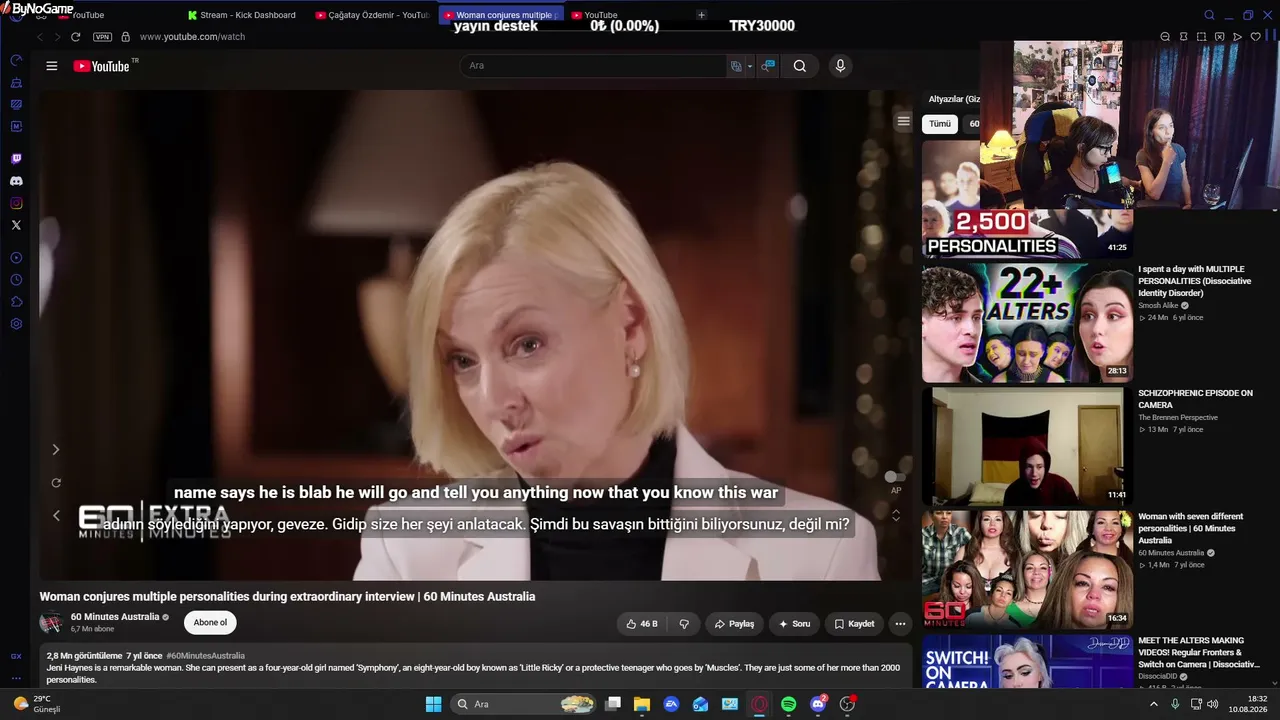This screenshot has width=1280, height=720.
Task: Start voice search with the microphone icon
Action: 840,66
